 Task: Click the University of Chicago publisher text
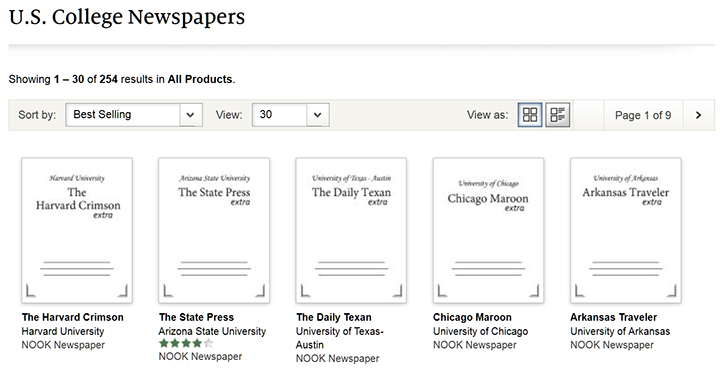pos(480,331)
